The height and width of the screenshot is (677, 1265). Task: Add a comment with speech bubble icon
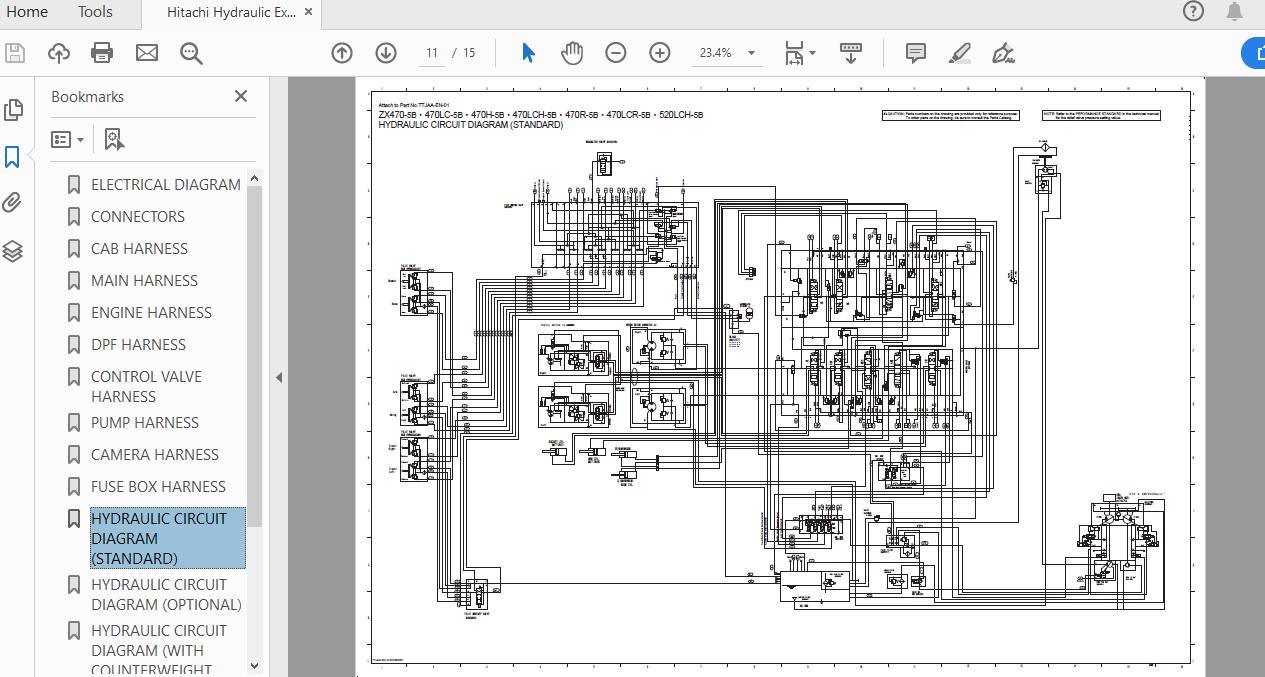916,53
